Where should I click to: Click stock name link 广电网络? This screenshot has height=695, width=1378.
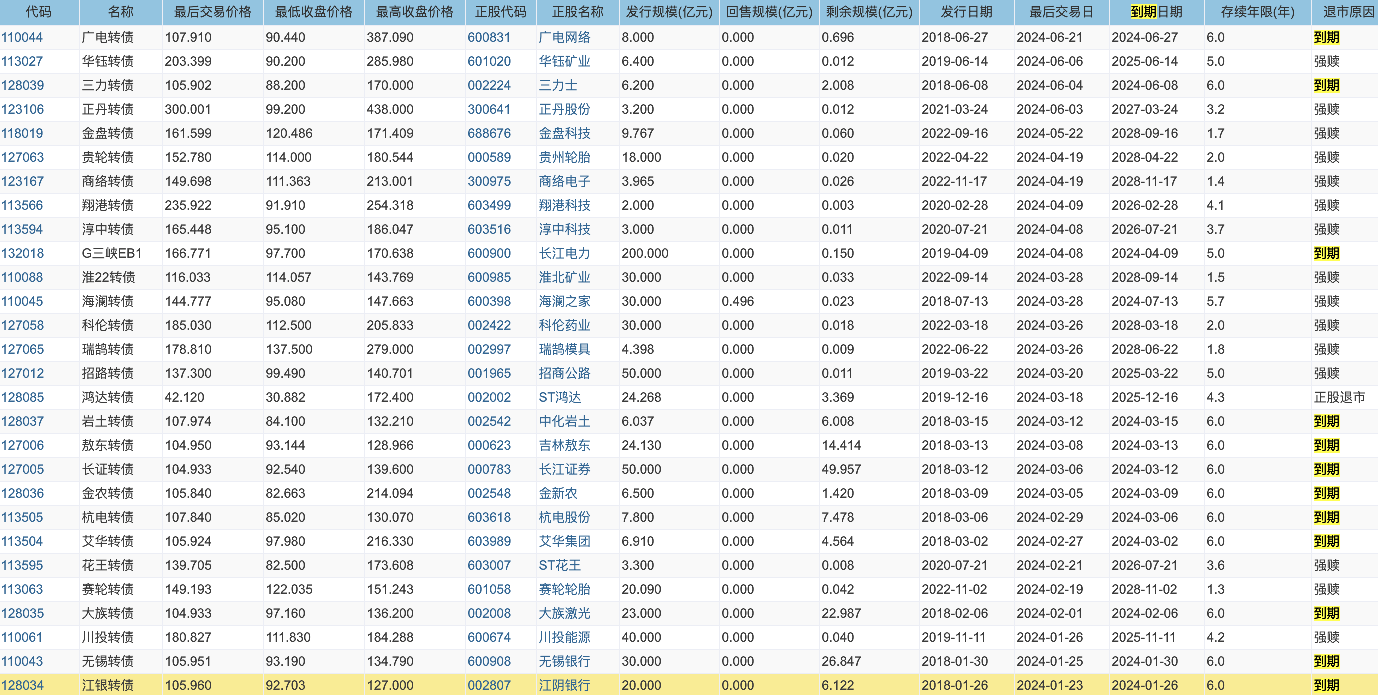[x=565, y=37]
